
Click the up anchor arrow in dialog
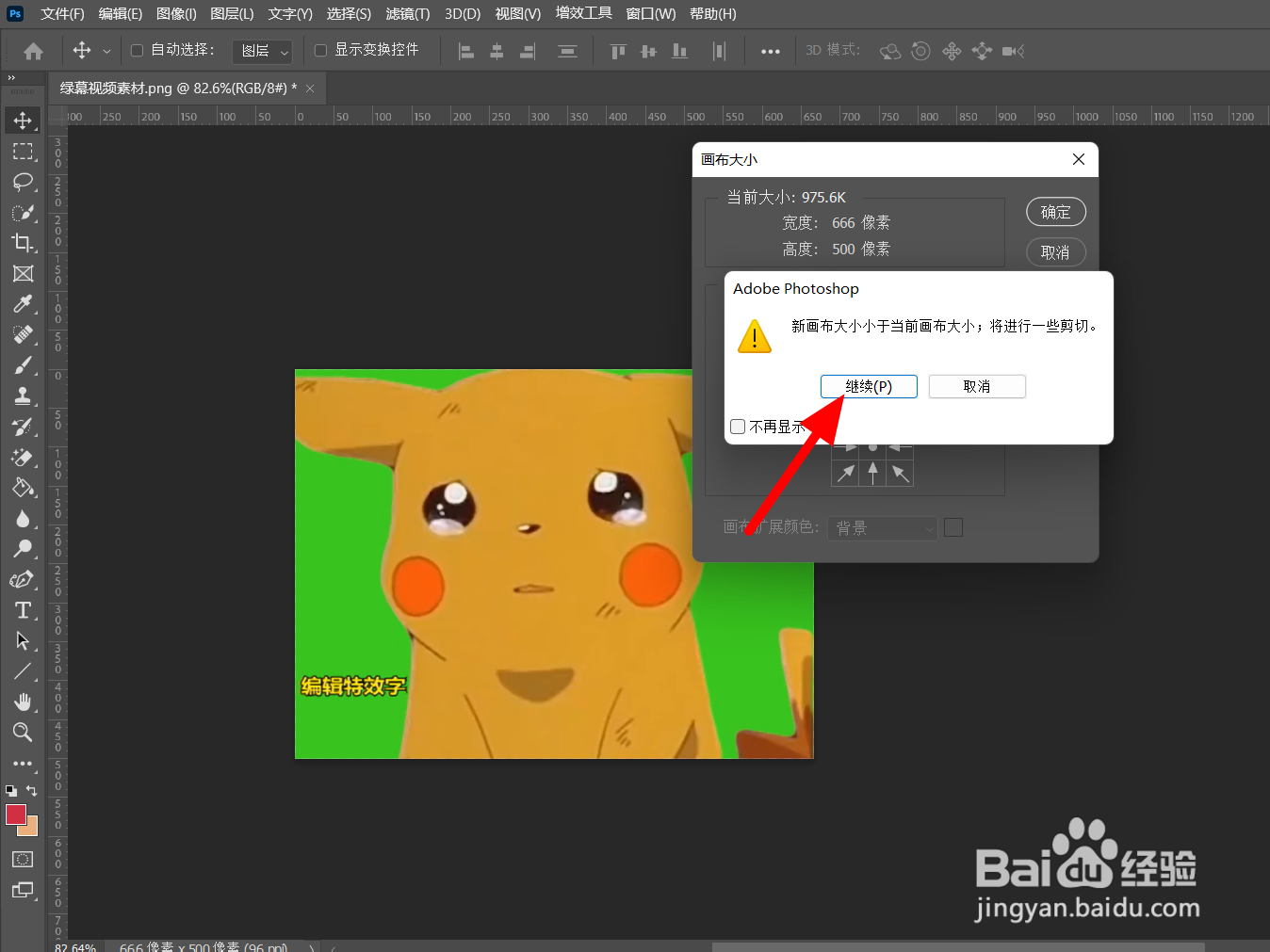tap(872, 473)
